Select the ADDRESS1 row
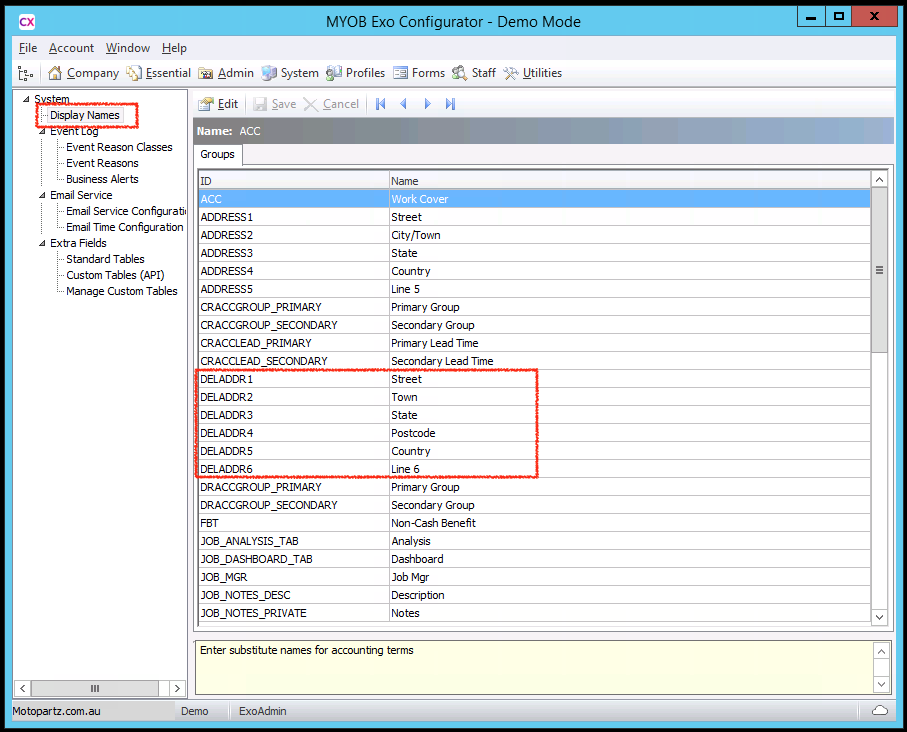The width and height of the screenshot is (907, 732). [x=534, y=217]
